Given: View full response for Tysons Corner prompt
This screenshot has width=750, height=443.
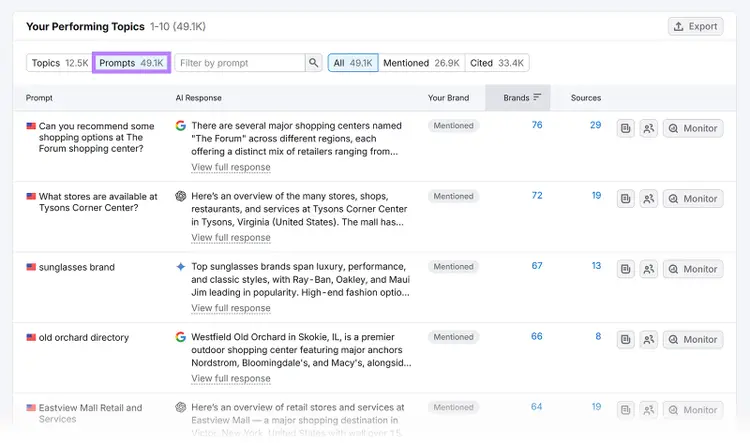Looking at the screenshot, I should click(x=231, y=237).
